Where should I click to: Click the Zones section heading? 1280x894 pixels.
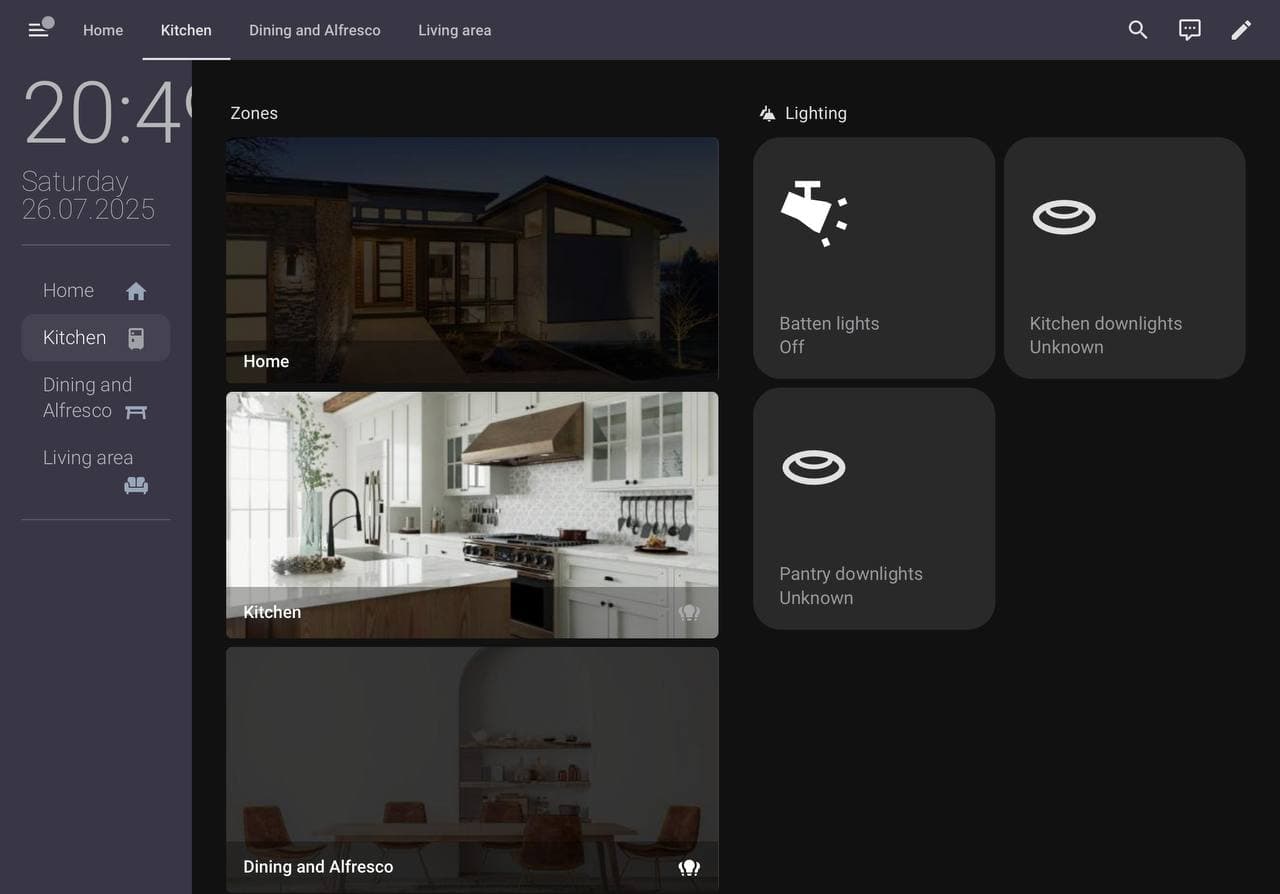point(254,113)
